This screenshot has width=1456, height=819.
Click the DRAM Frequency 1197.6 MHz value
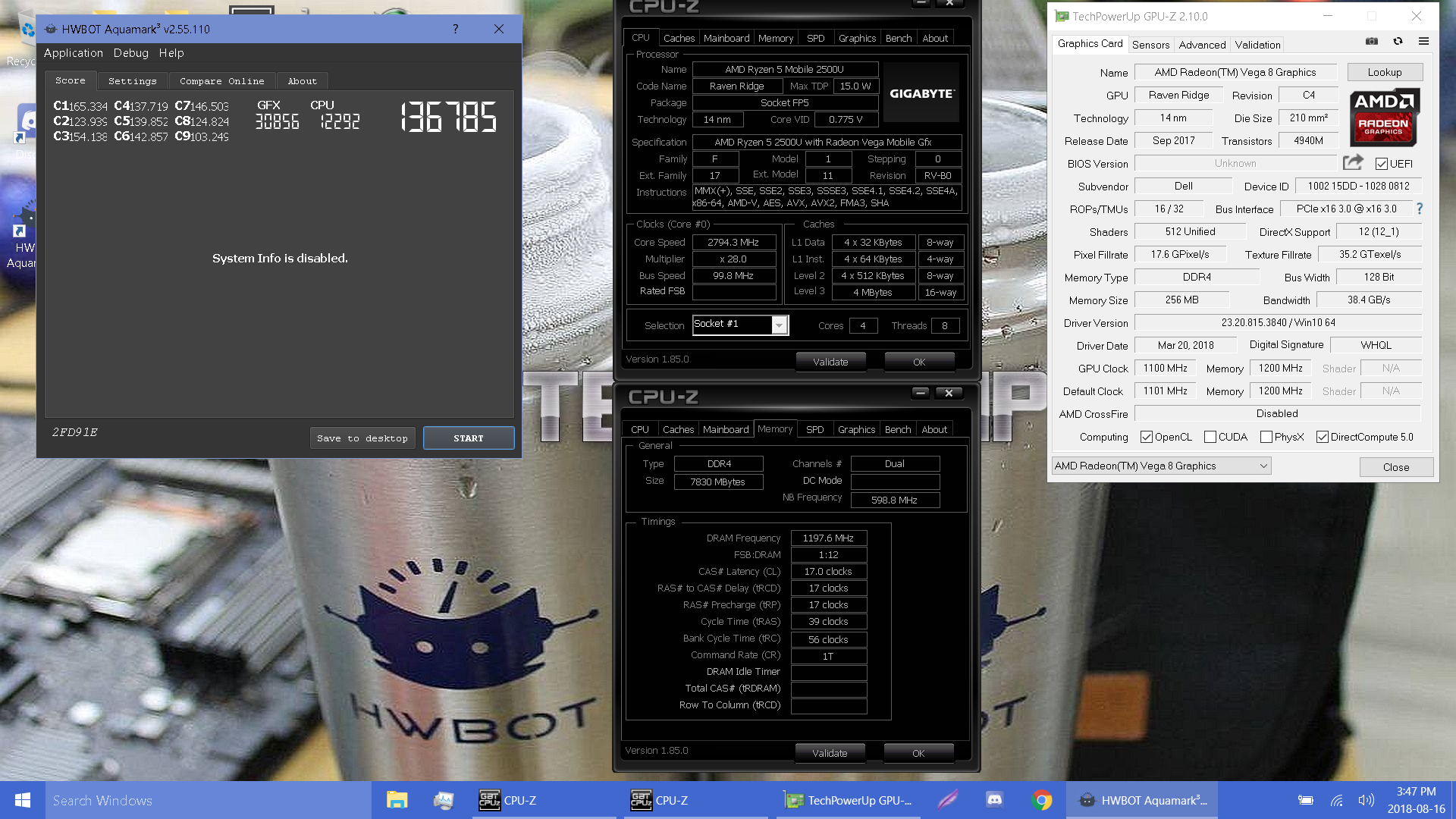(828, 538)
